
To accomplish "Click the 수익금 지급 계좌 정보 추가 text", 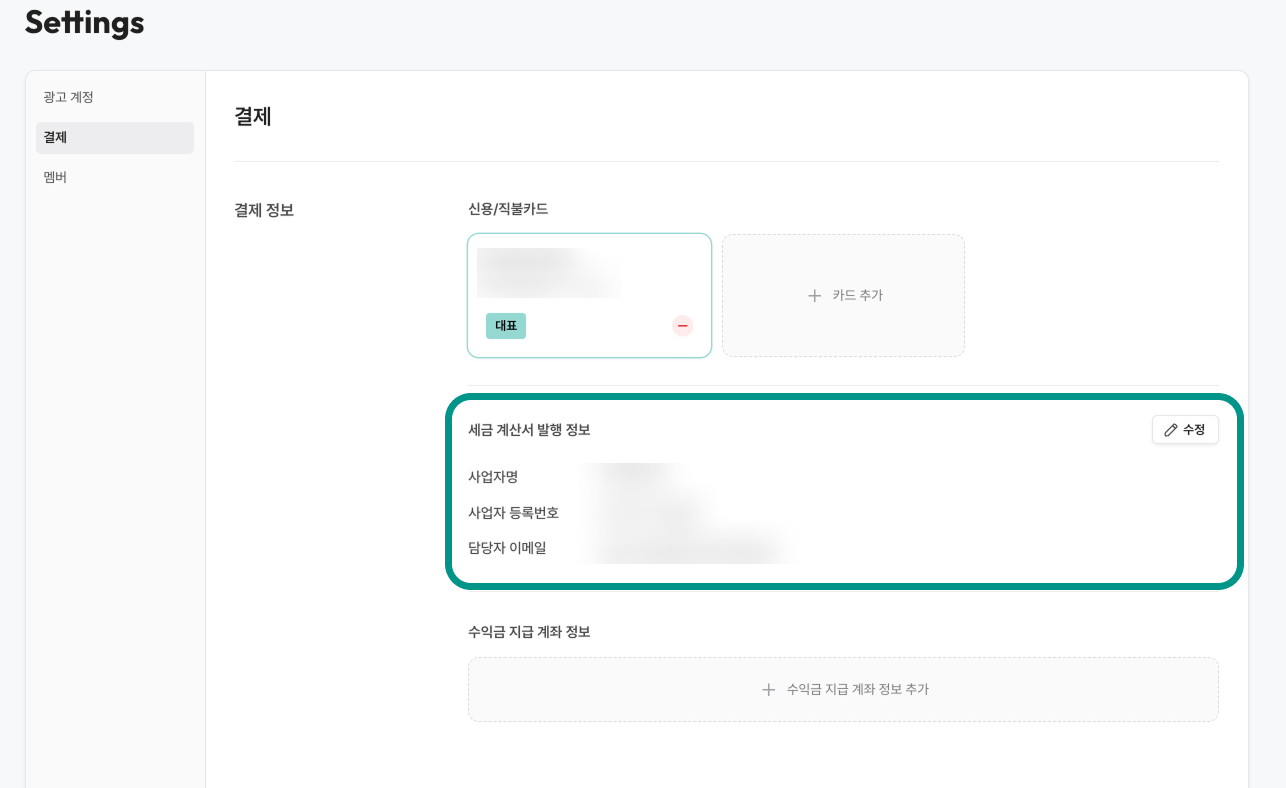I will (857, 690).
